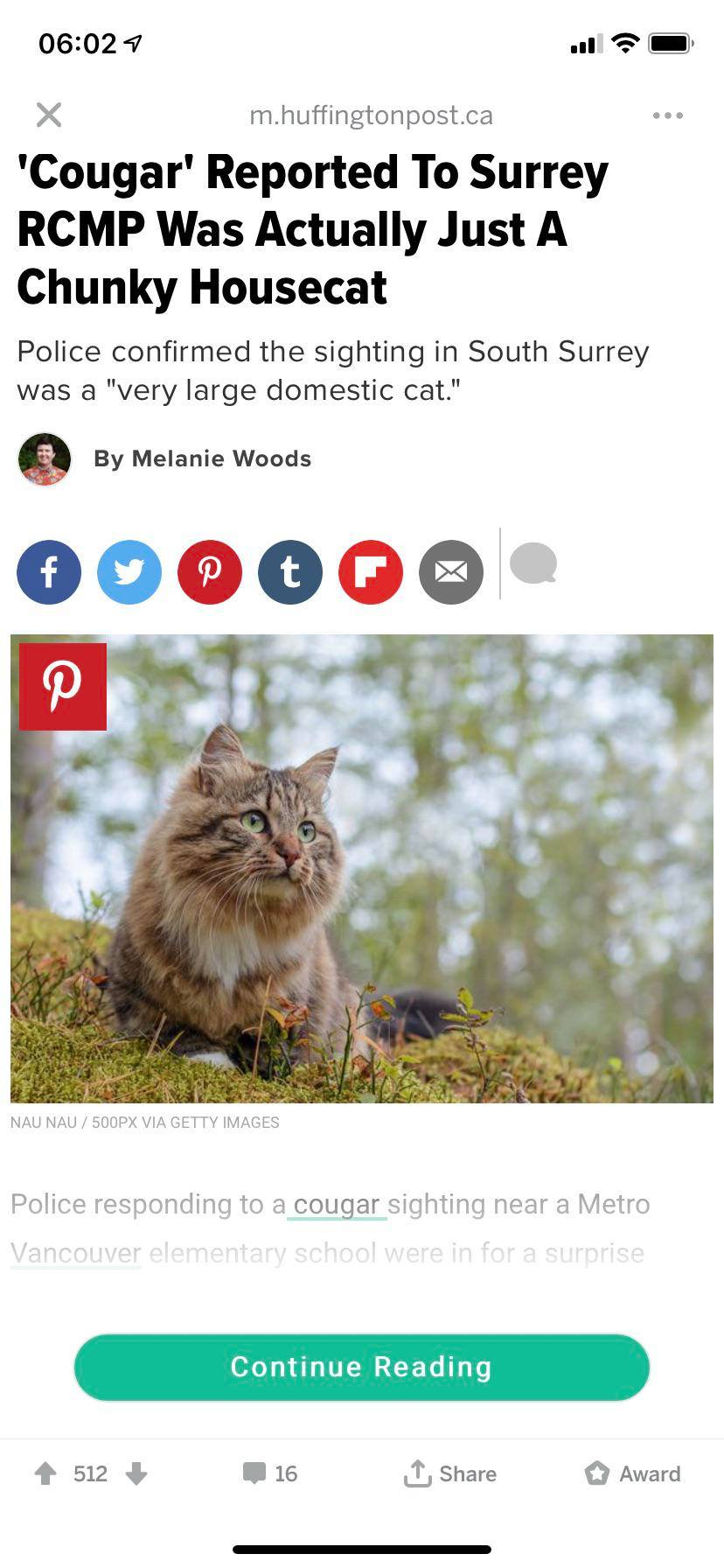Open the three-dot more options menu
Viewport: 724px width, 1568px height.
click(668, 115)
